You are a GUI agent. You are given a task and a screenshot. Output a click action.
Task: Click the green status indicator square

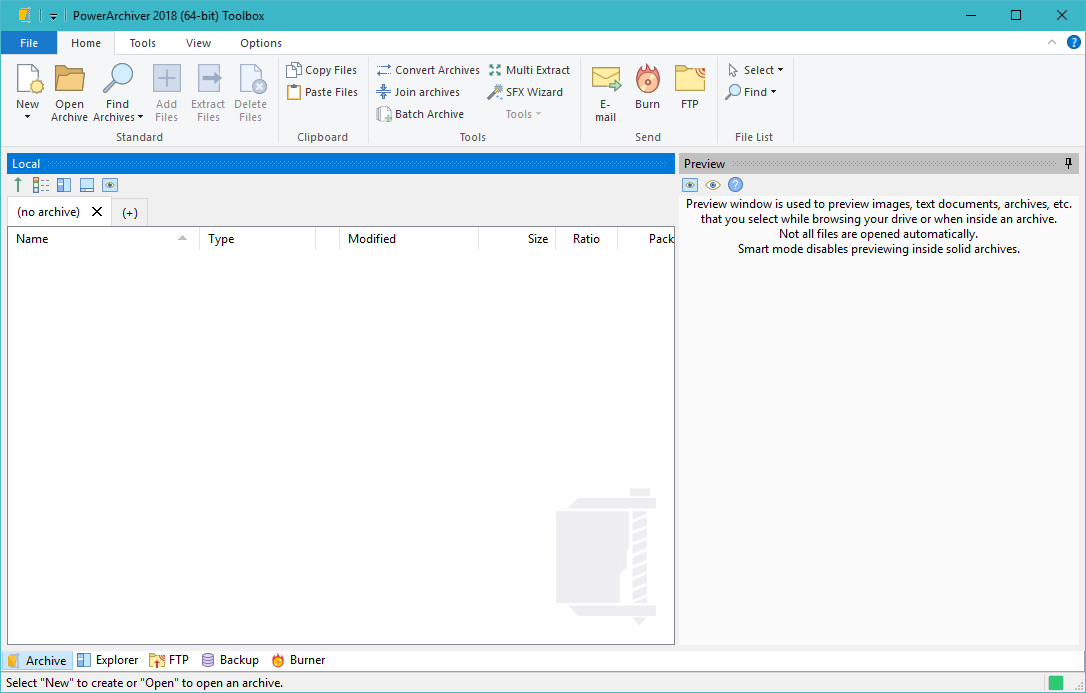point(1056,683)
